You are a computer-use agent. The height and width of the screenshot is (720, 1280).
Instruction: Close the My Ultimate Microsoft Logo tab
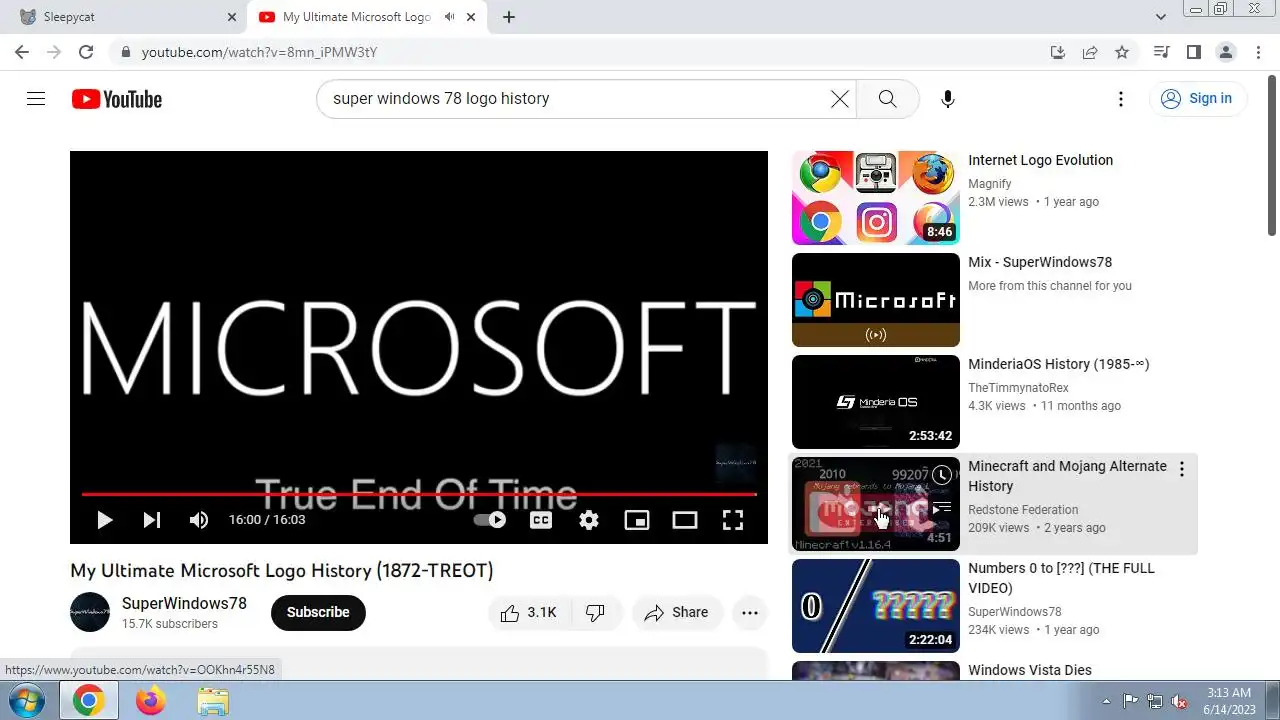point(471,17)
